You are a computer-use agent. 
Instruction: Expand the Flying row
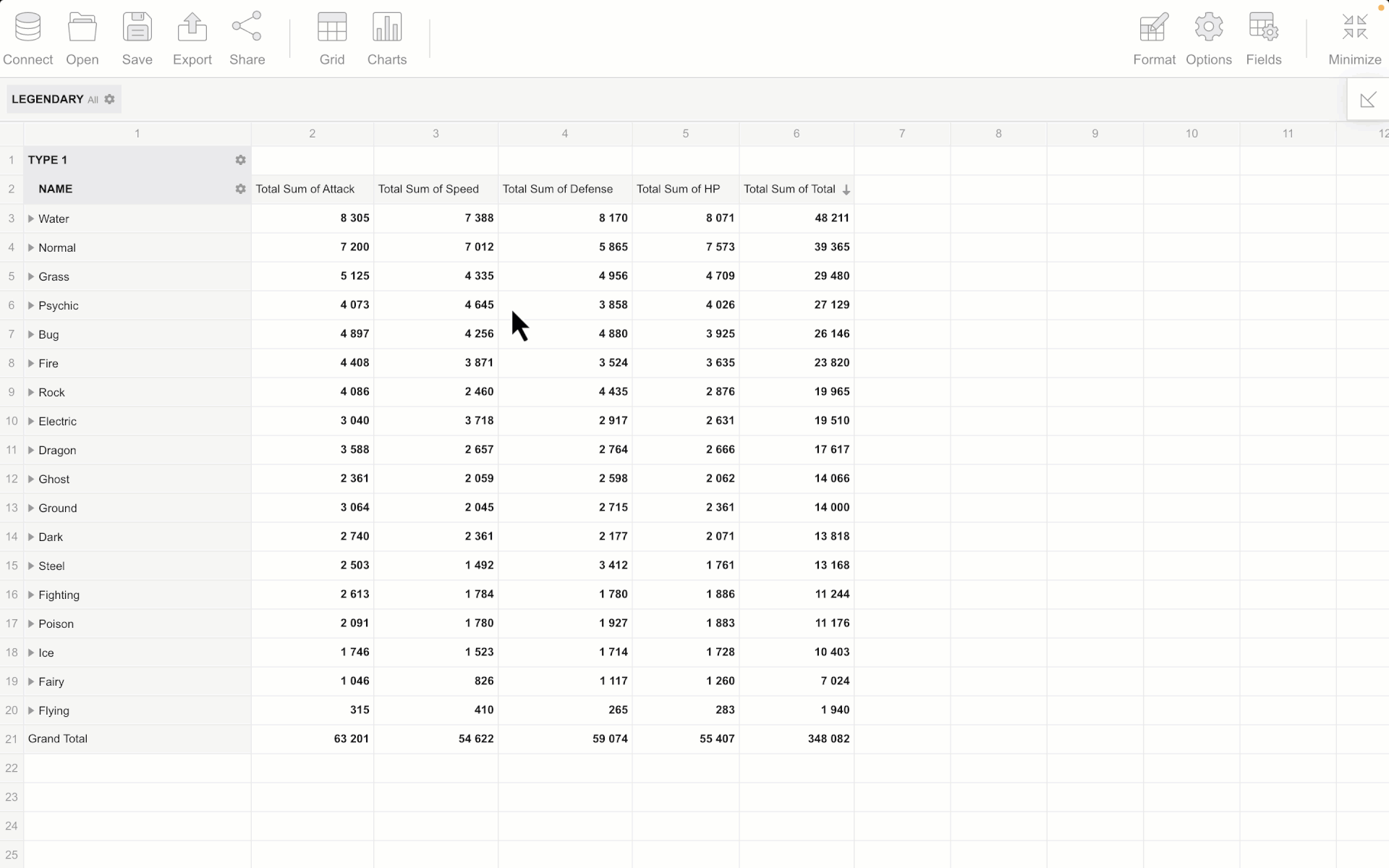31,710
